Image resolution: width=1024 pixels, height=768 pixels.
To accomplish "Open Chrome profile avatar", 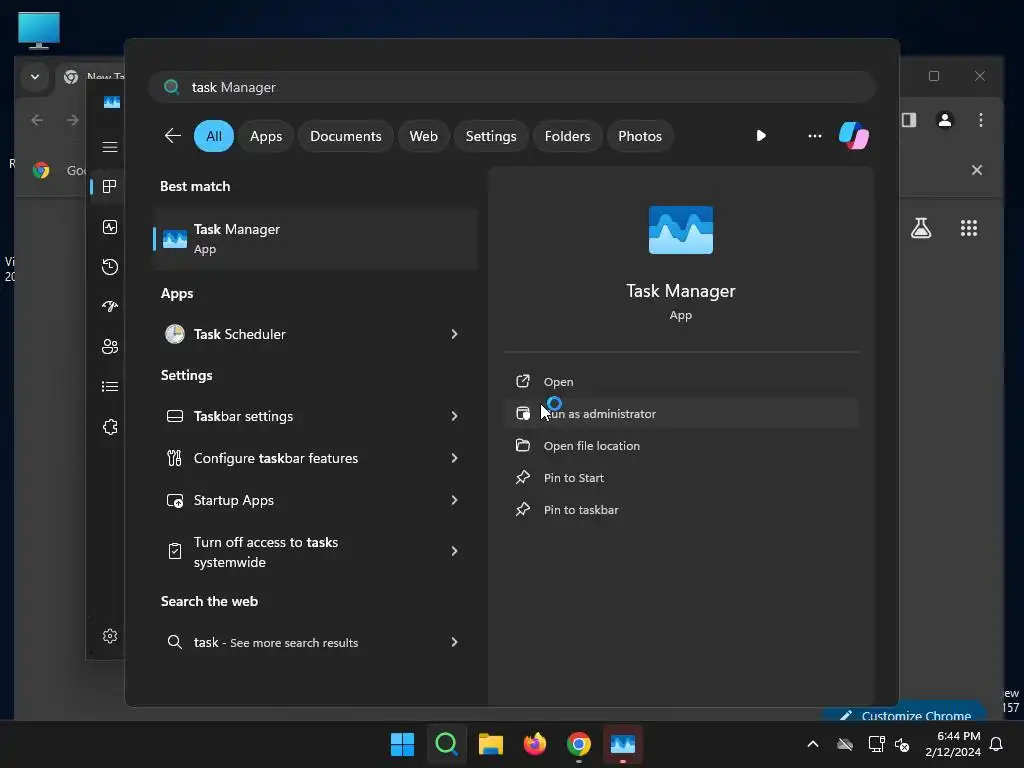I will [x=944, y=120].
